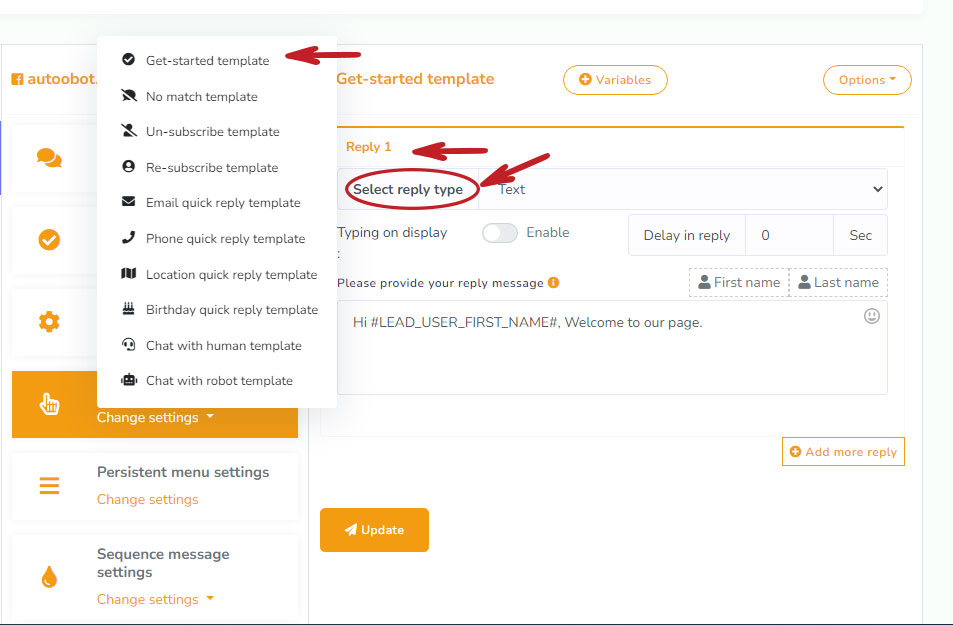Choose No match template from the menu
Image resolution: width=953 pixels, height=625 pixels.
201,97
